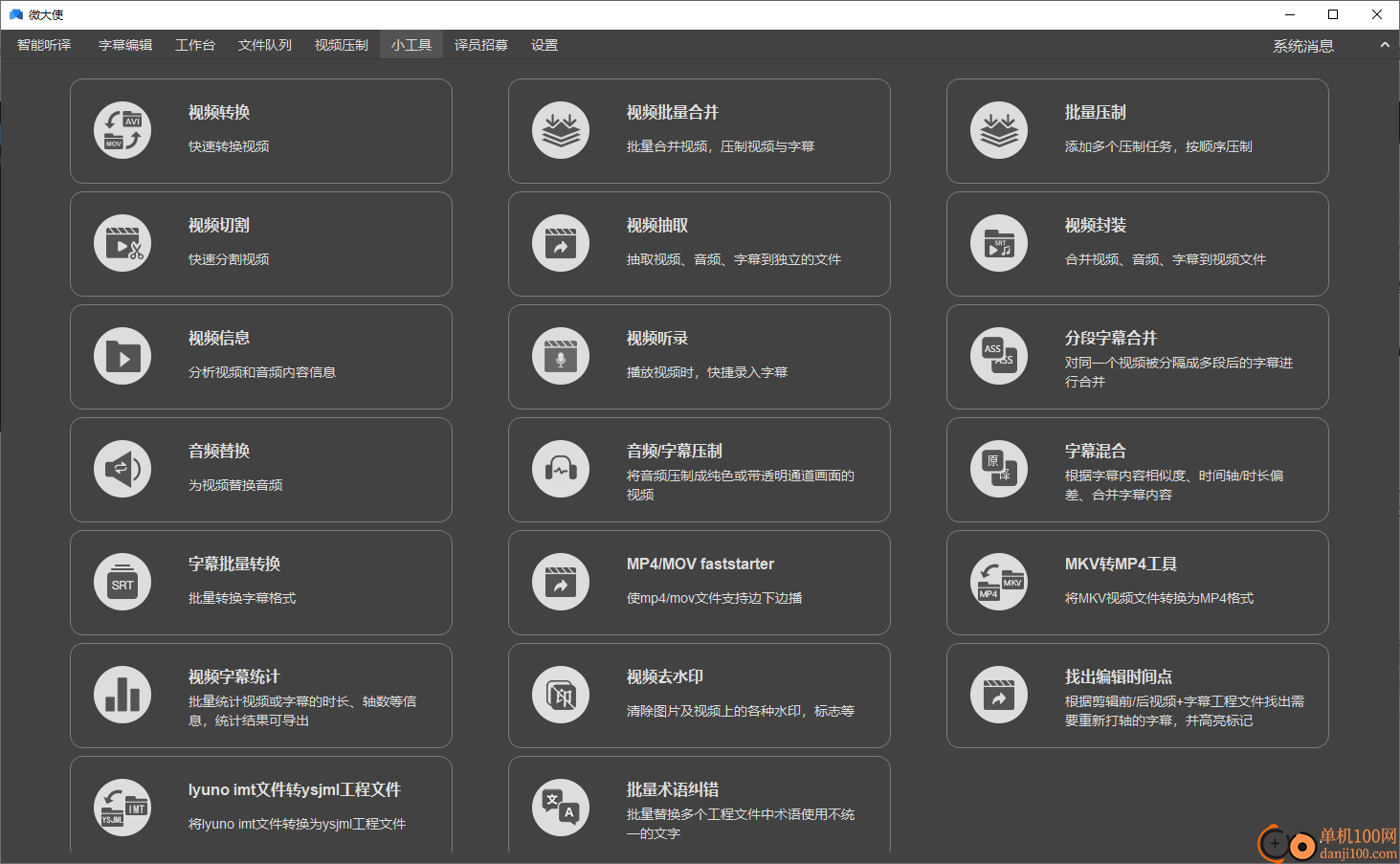
Task: Click the 分段字幕合并 card title
Action: tap(1111, 339)
